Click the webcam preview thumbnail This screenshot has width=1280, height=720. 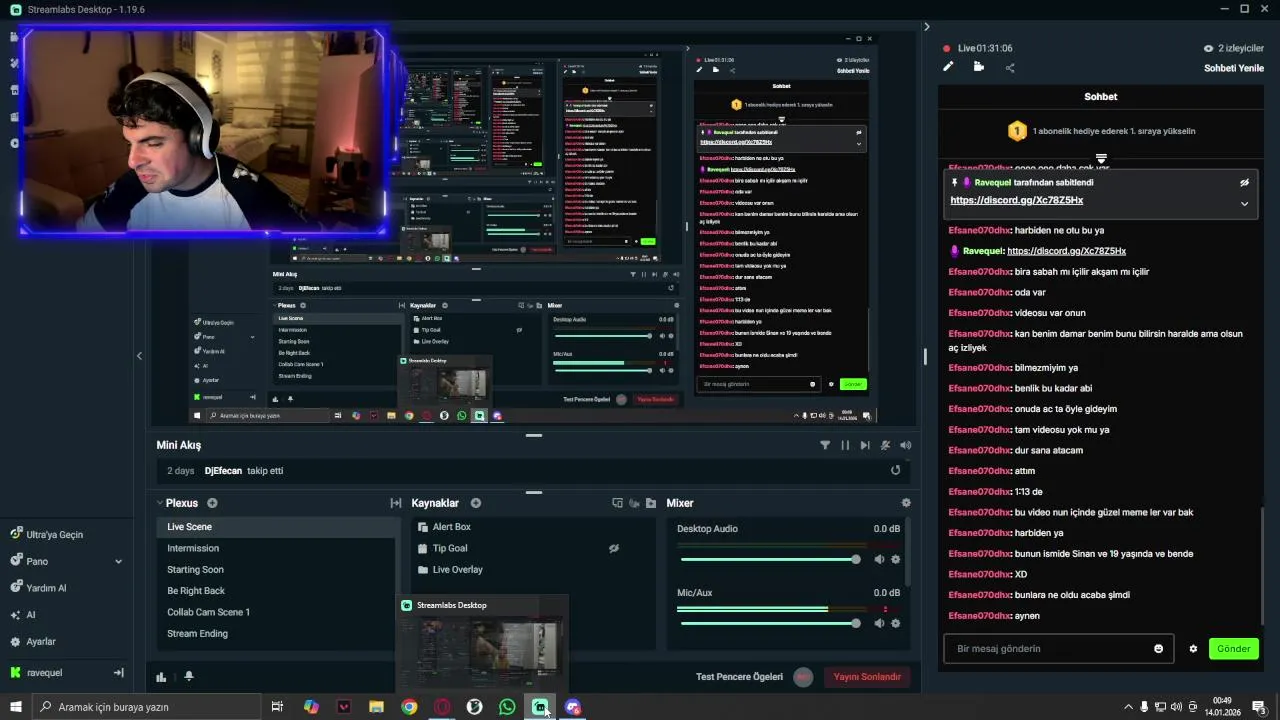203,132
